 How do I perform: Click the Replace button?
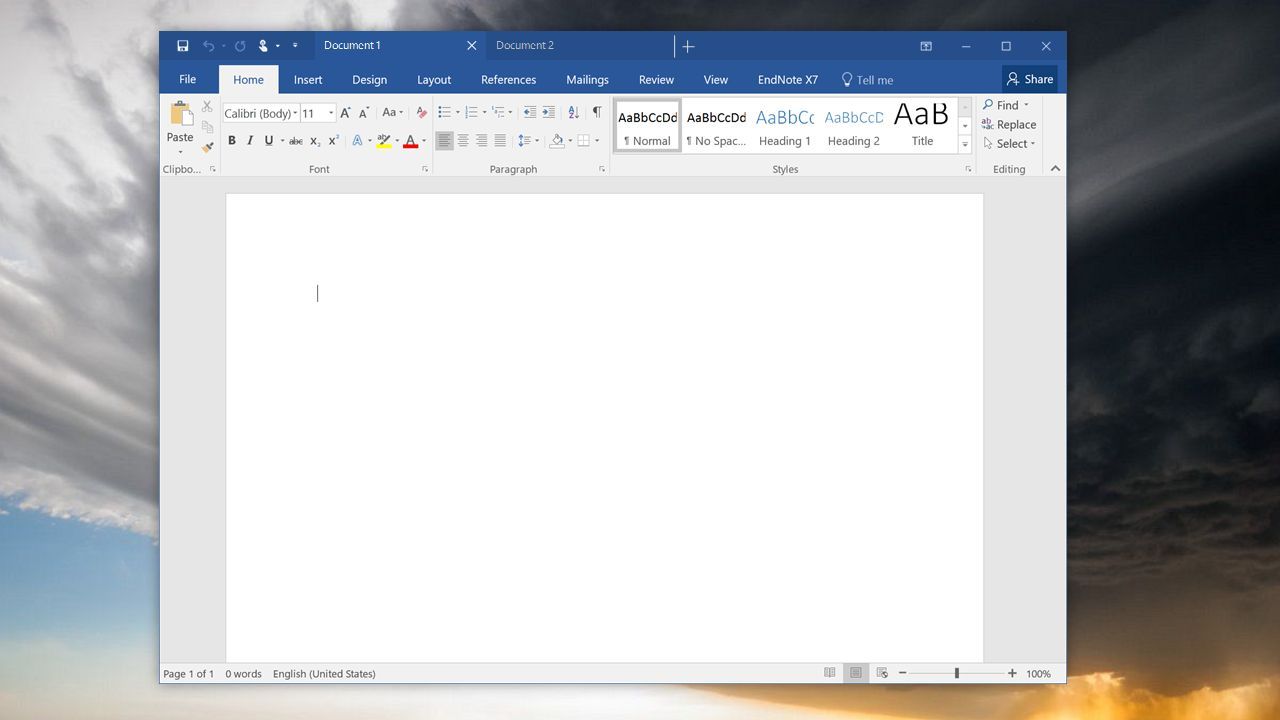click(x=1009, y=125)
